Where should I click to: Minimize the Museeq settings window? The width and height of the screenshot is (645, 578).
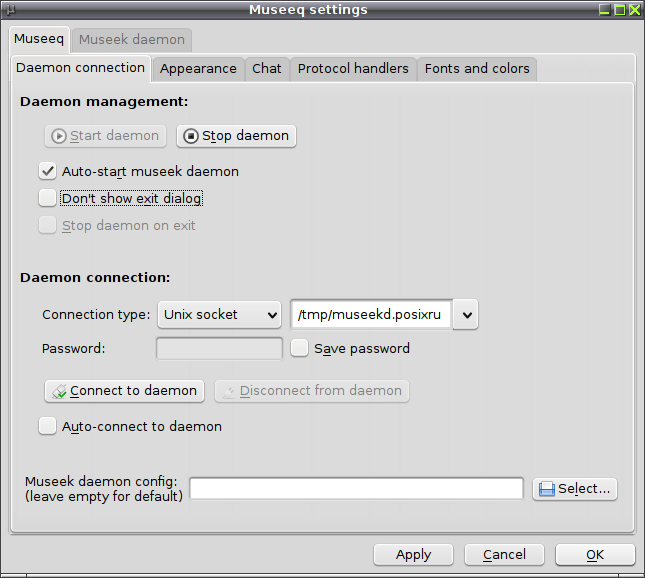604,9
